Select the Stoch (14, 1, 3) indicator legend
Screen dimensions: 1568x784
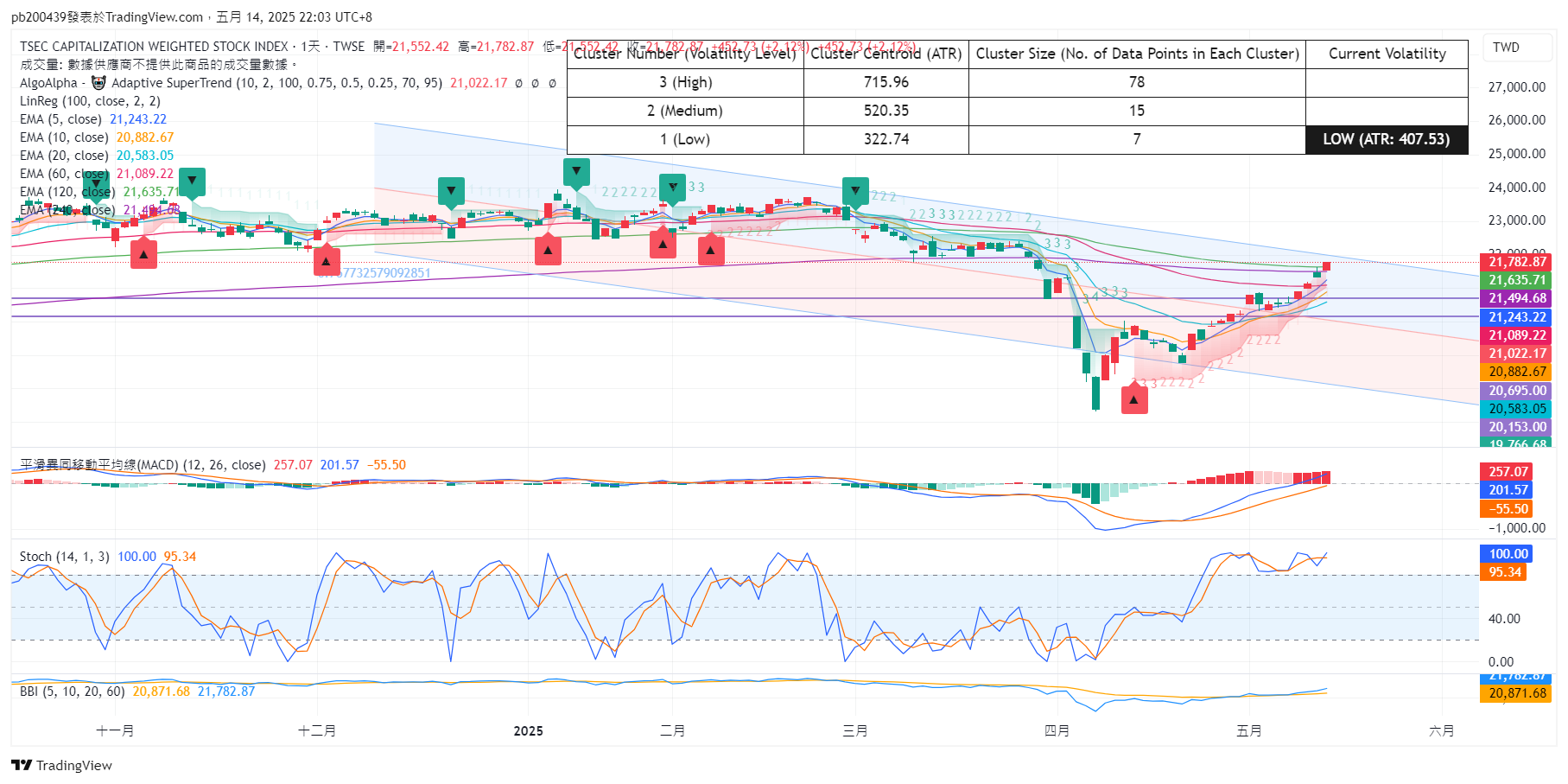[x=108, y=557]
